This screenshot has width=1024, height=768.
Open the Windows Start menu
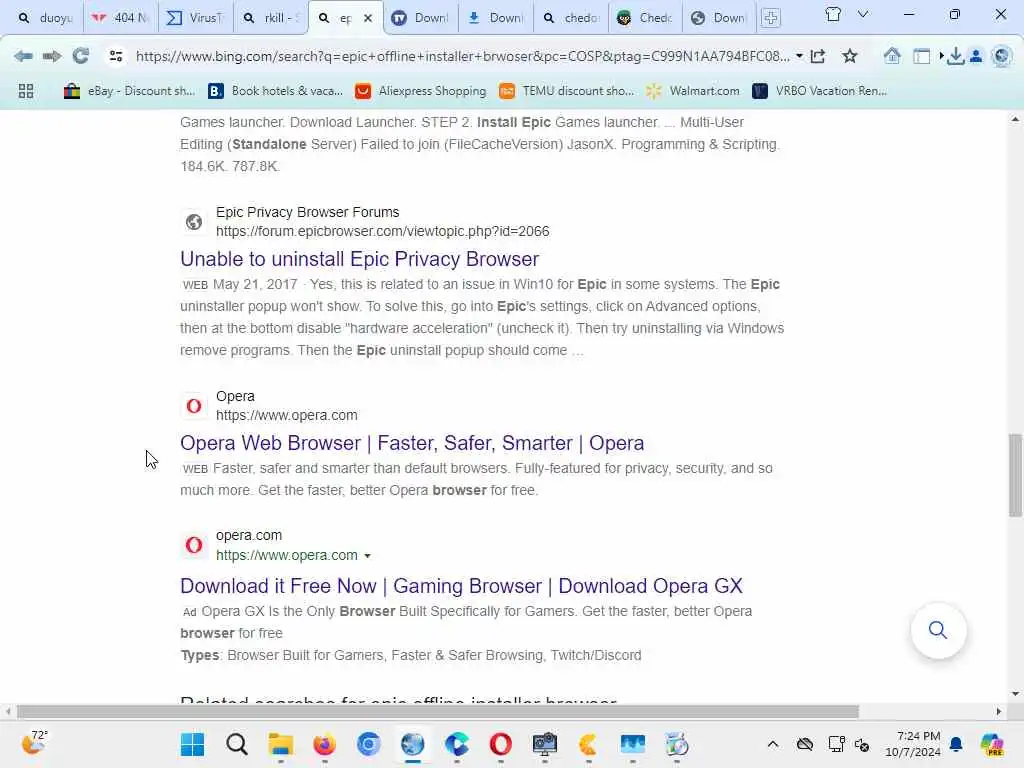(193, 744)
